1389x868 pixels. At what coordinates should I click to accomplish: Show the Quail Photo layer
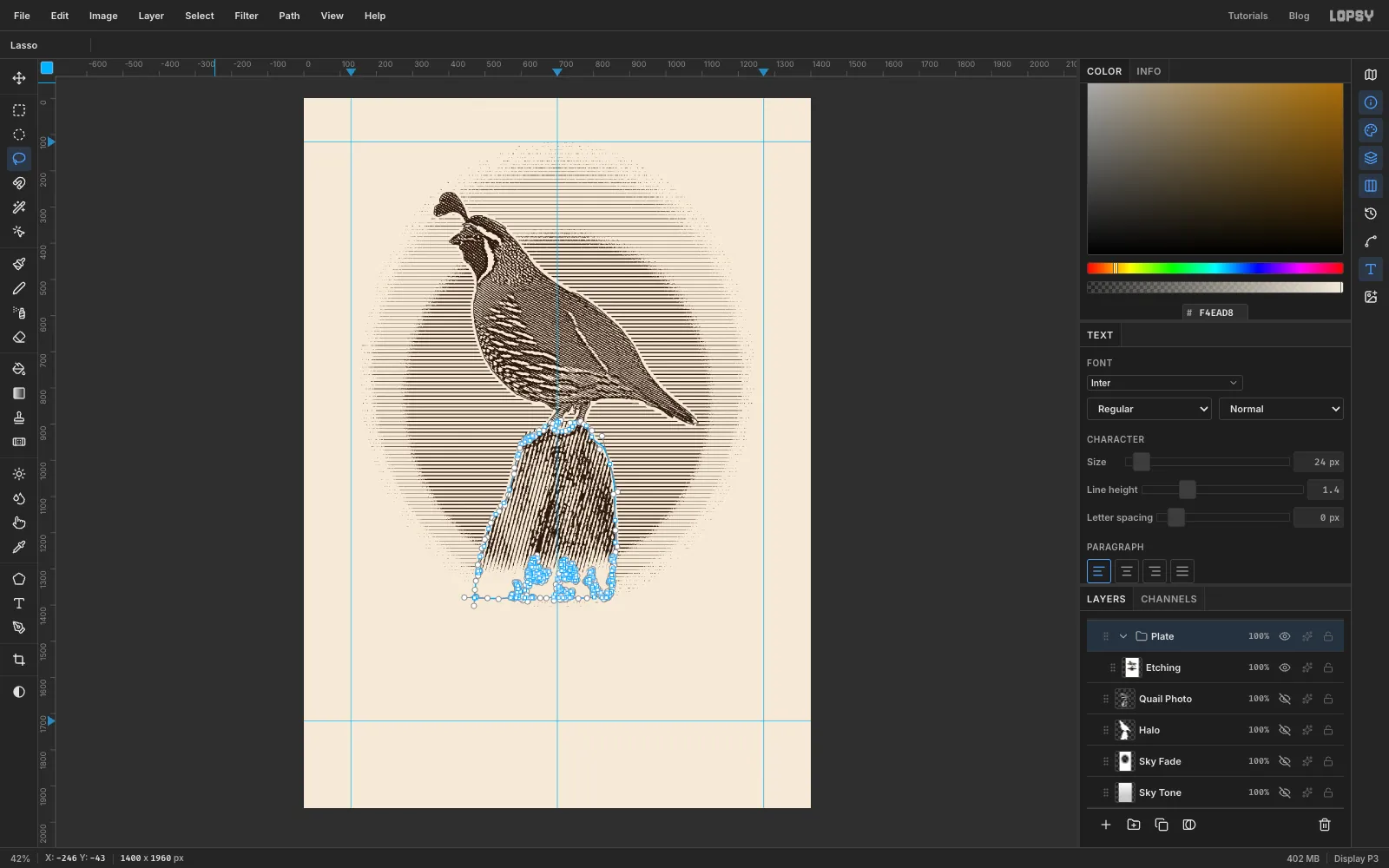tap(1285, 699)
